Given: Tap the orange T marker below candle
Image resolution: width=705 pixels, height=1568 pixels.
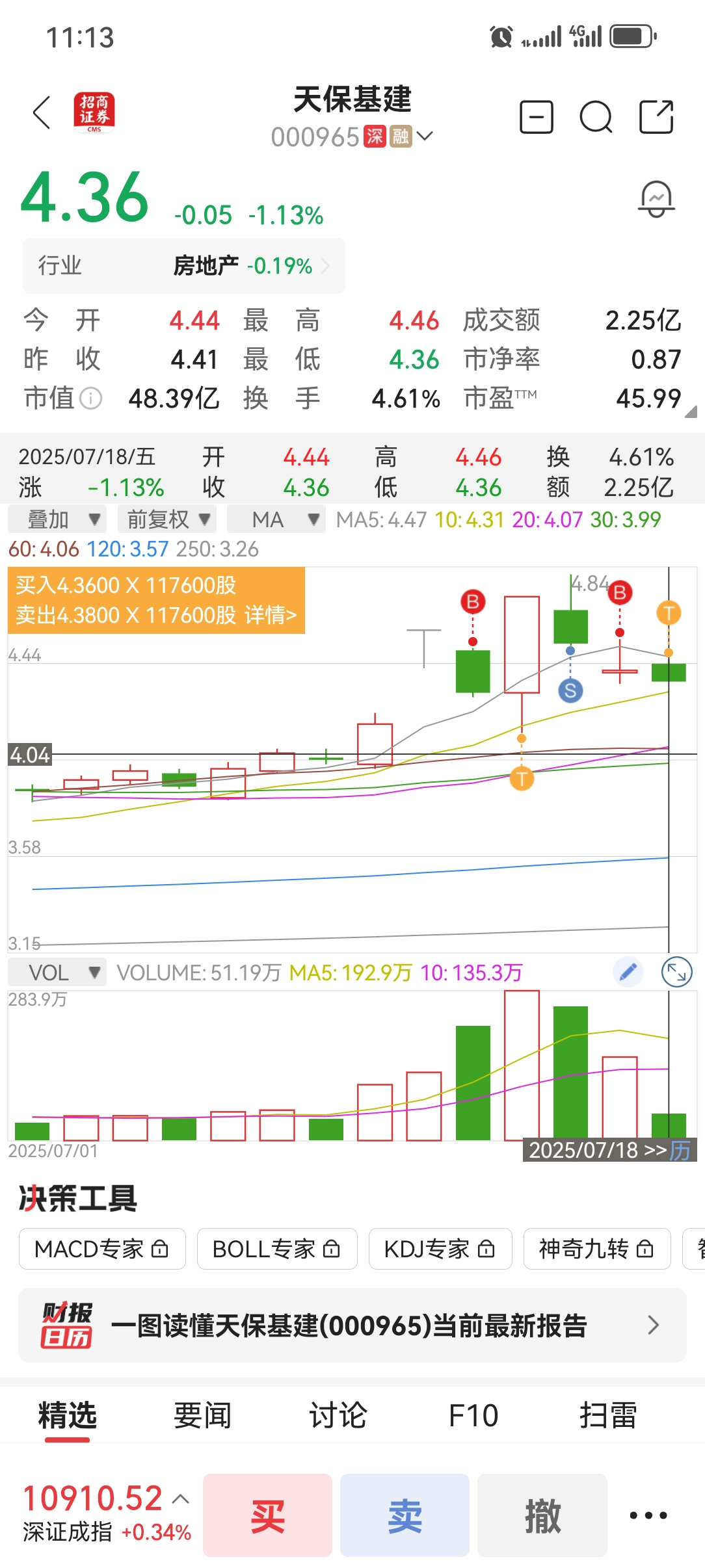Looking at the screenshot, I should [522, 778].
